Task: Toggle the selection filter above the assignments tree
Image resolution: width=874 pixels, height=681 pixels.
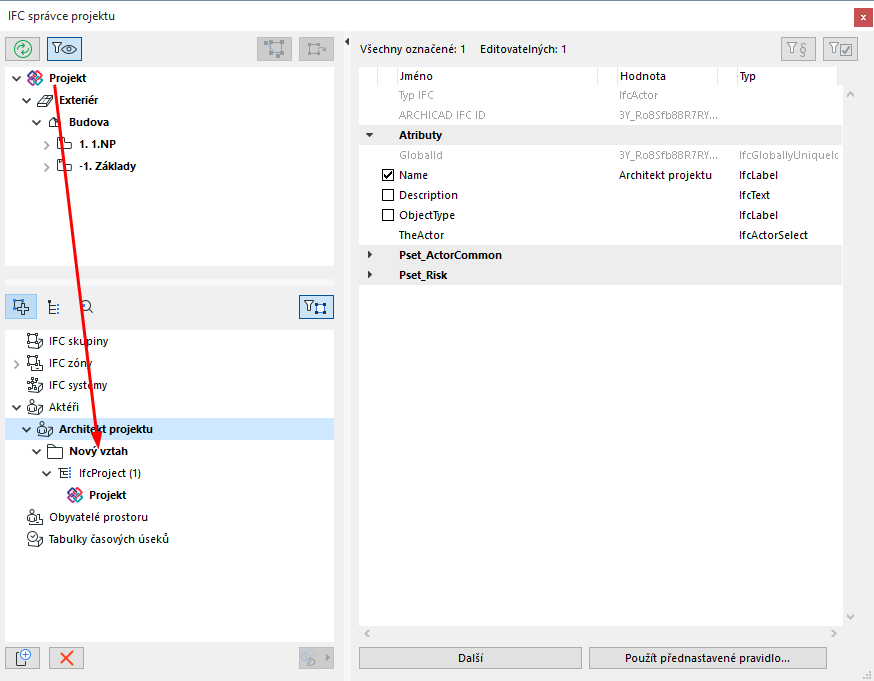Action: coord(317,307)
